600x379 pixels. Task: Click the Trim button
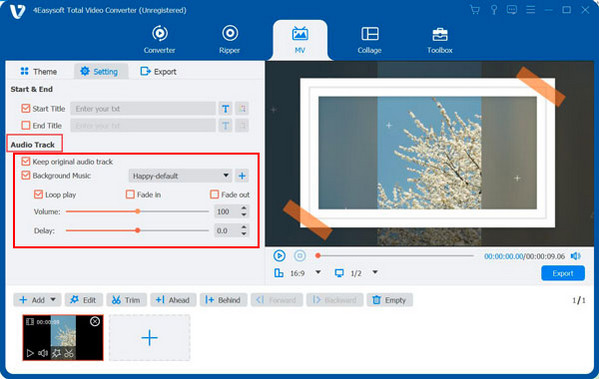[x=126, y=300]
